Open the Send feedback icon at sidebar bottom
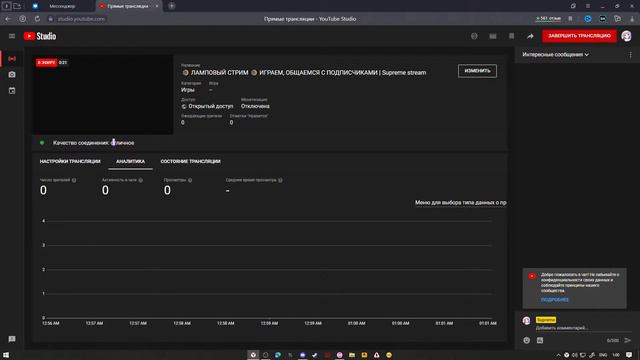Screen dimensions: 640x360 (x=12, y=339)
